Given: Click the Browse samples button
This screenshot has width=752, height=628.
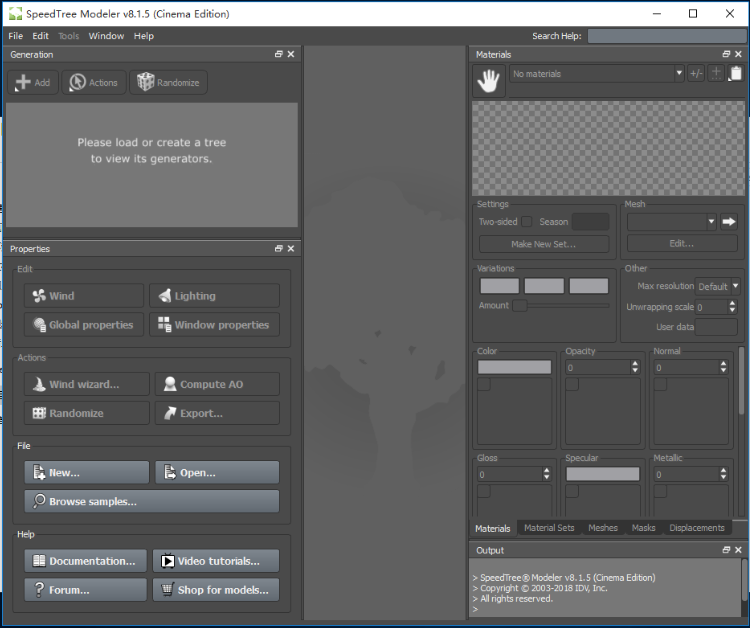Looking at the screenshot, I should (152, 501).
